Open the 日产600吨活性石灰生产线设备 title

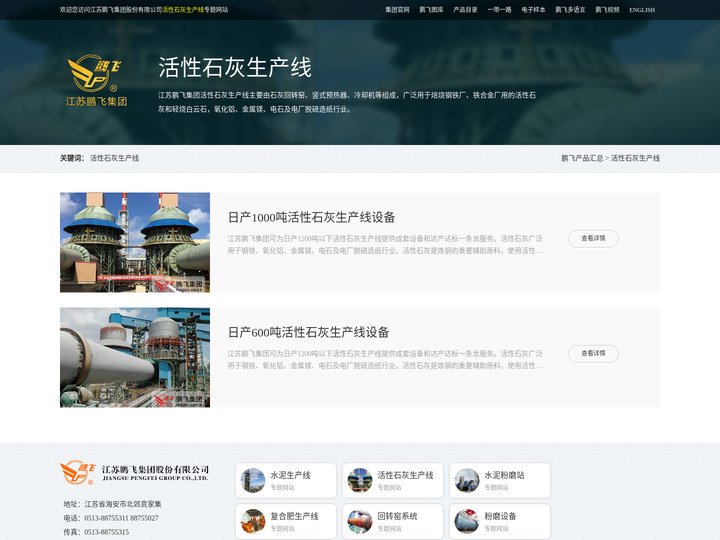coord(309,332)
